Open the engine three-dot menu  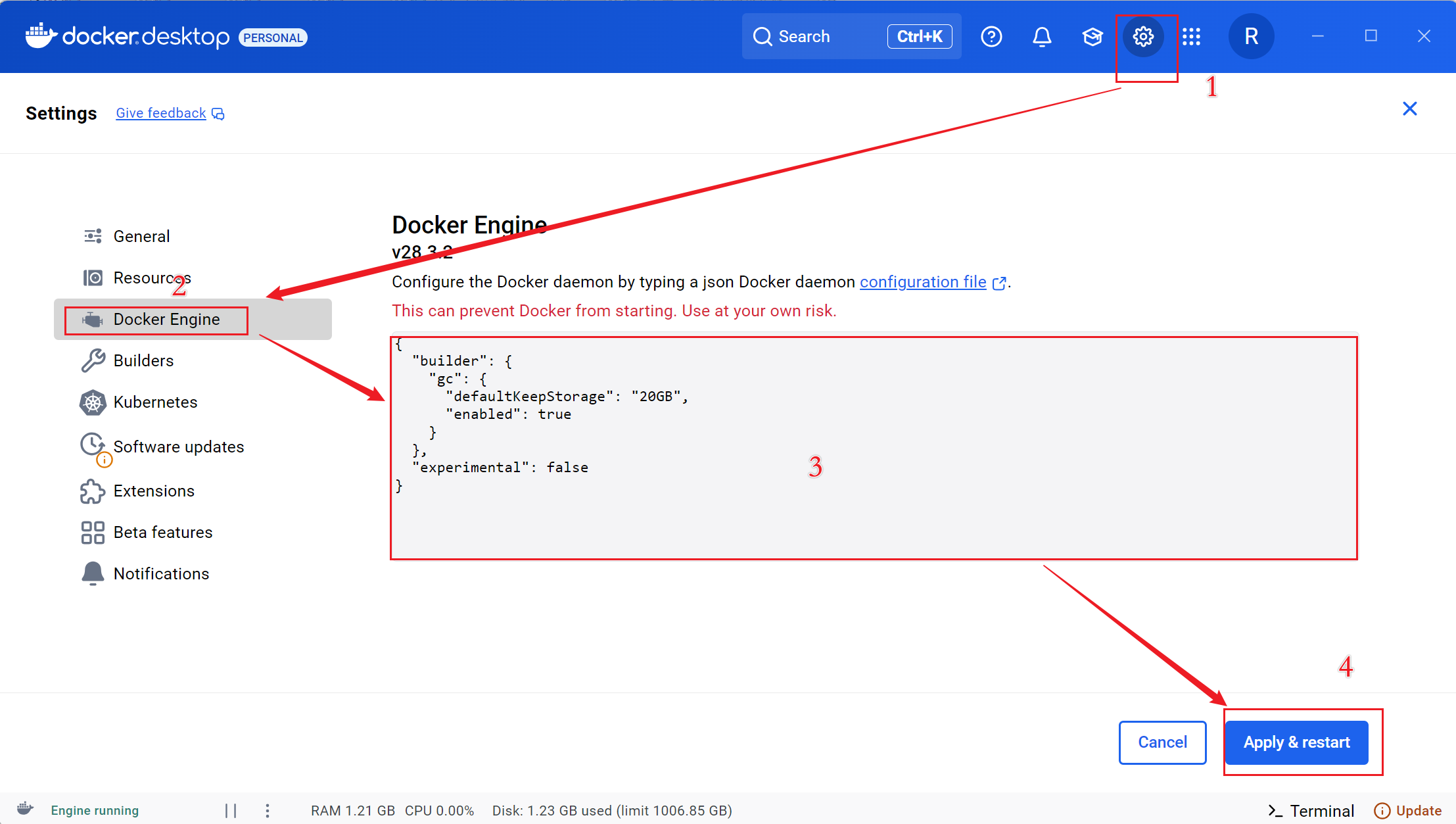[x=268, y=810]
